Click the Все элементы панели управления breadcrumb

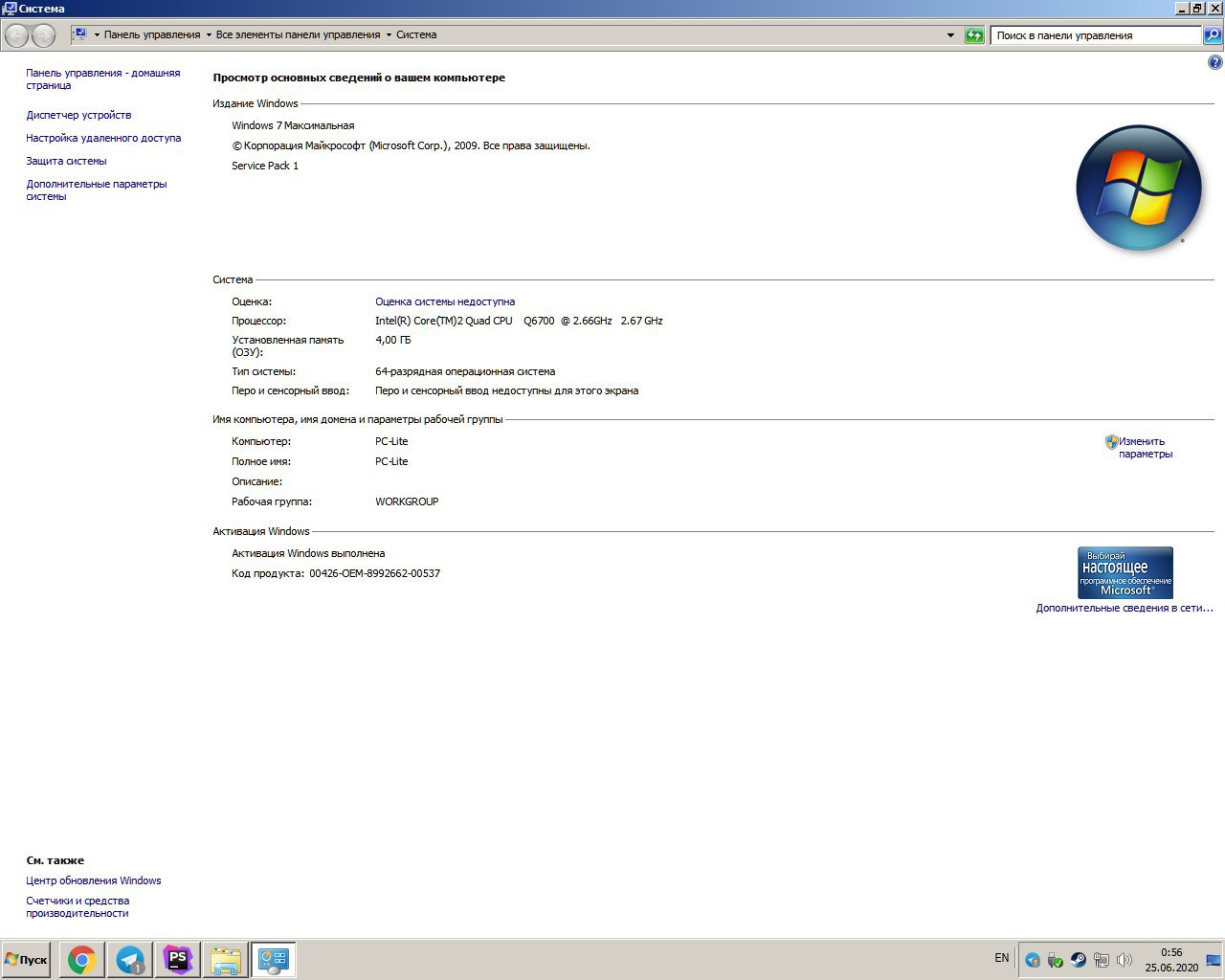[x=298, y=35]
